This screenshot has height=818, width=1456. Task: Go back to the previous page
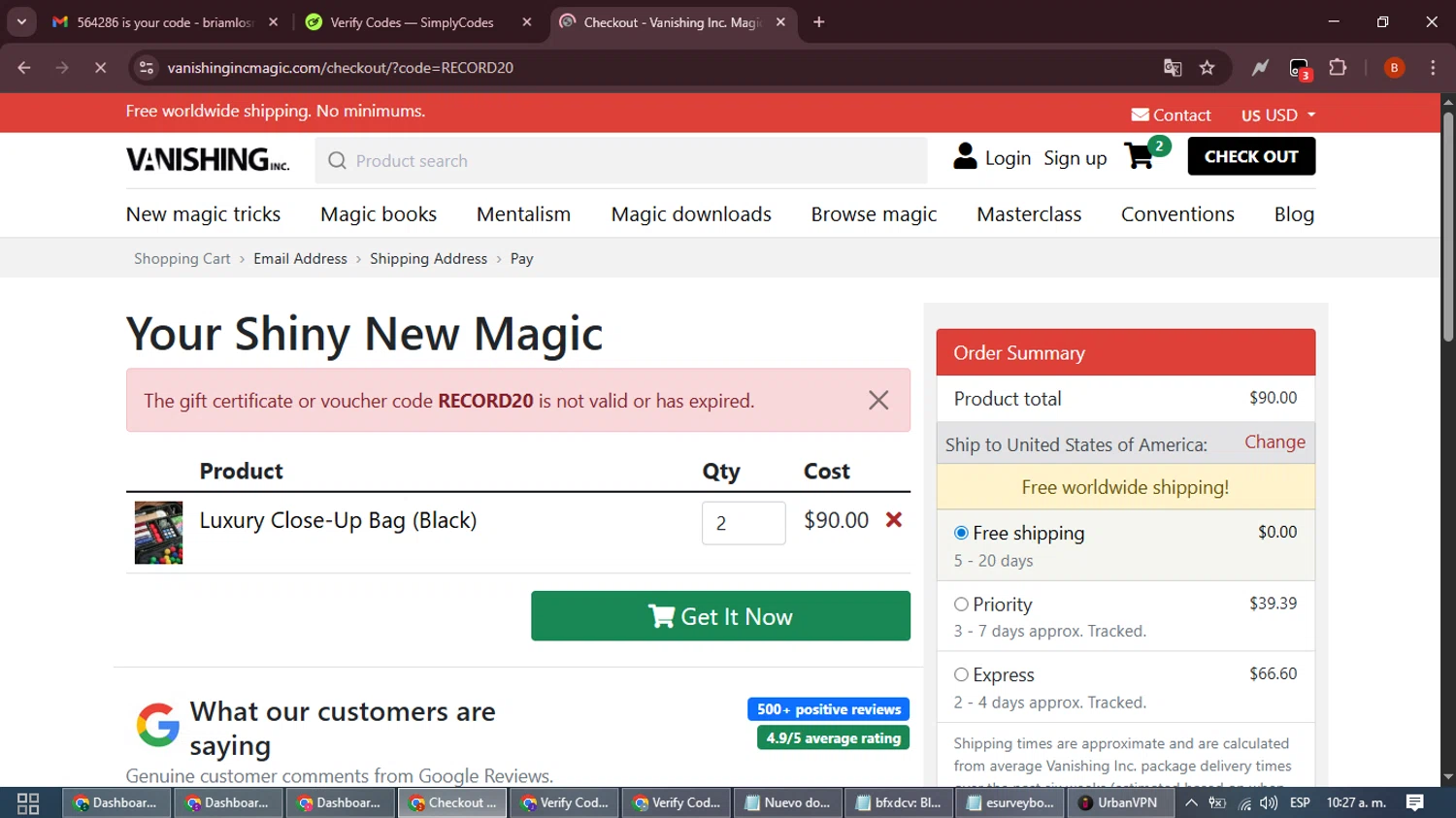tap(24, 68)
